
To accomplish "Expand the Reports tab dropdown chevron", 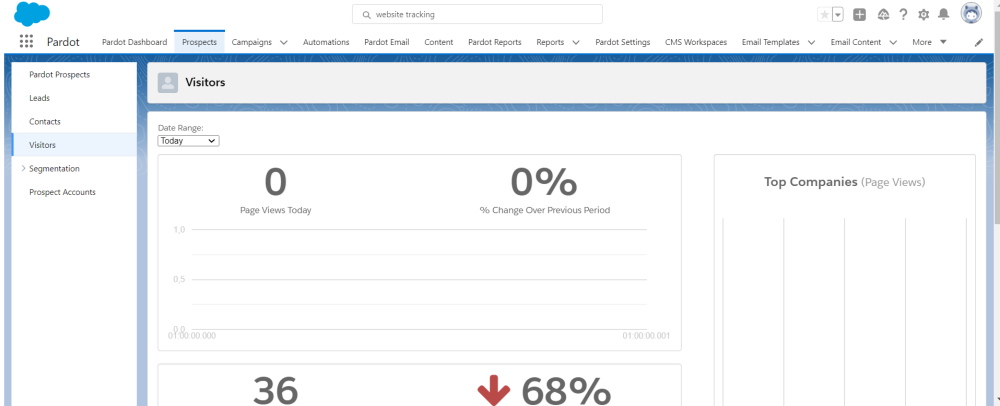I will coord(576,43).
